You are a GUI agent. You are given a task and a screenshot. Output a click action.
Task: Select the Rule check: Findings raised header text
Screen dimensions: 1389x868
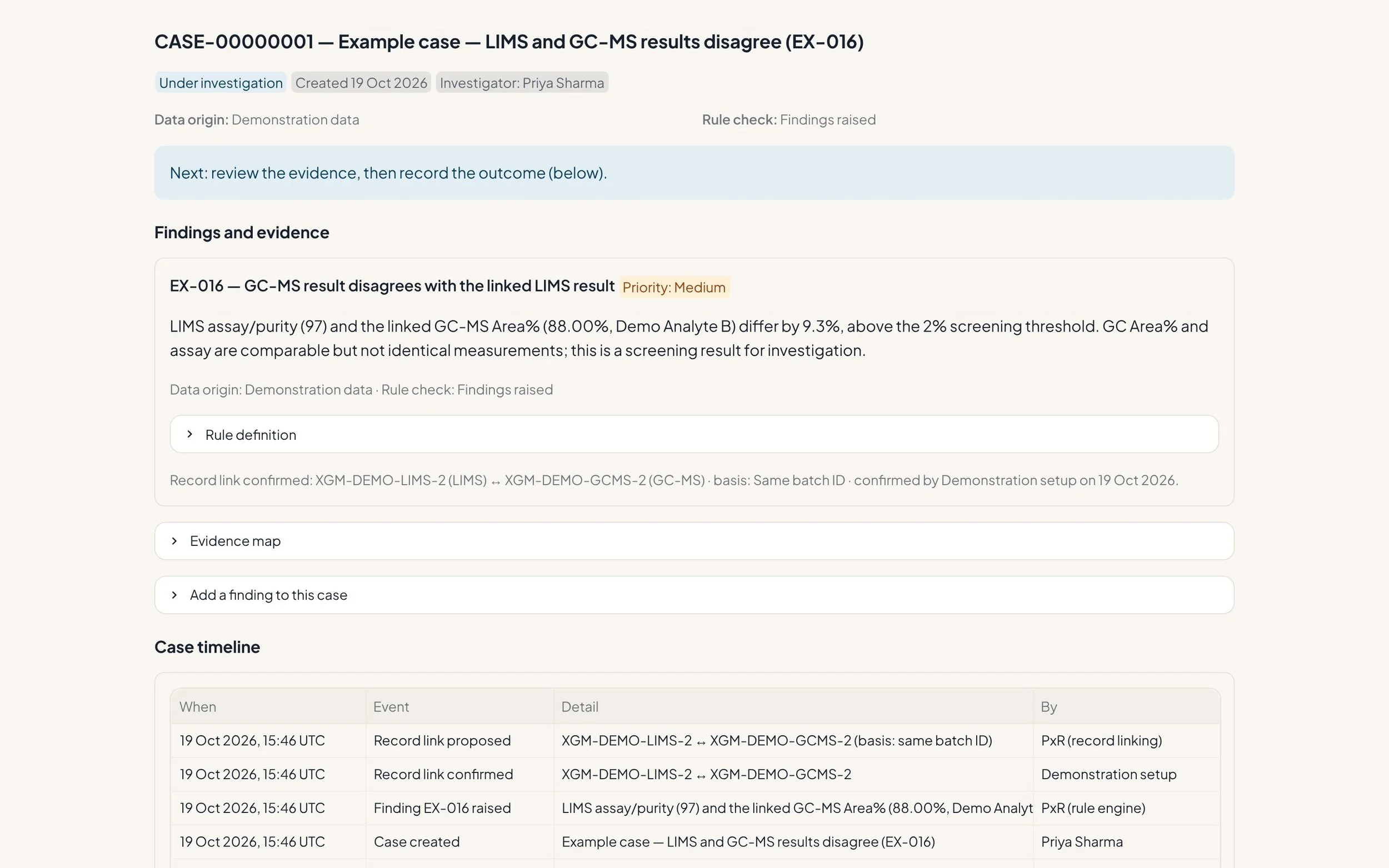pyautogui.click(x=788, y=119)
